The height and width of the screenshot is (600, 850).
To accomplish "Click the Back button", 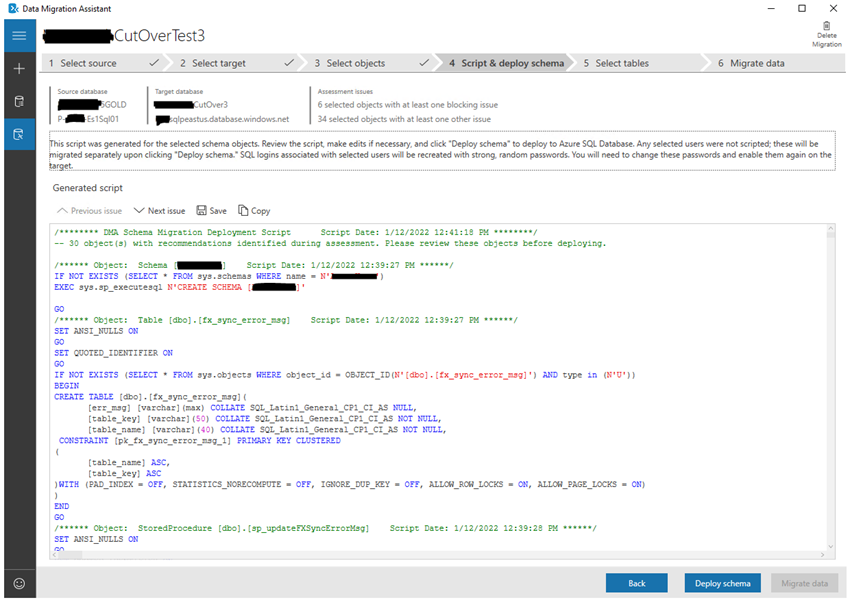I will click(637, 583).
